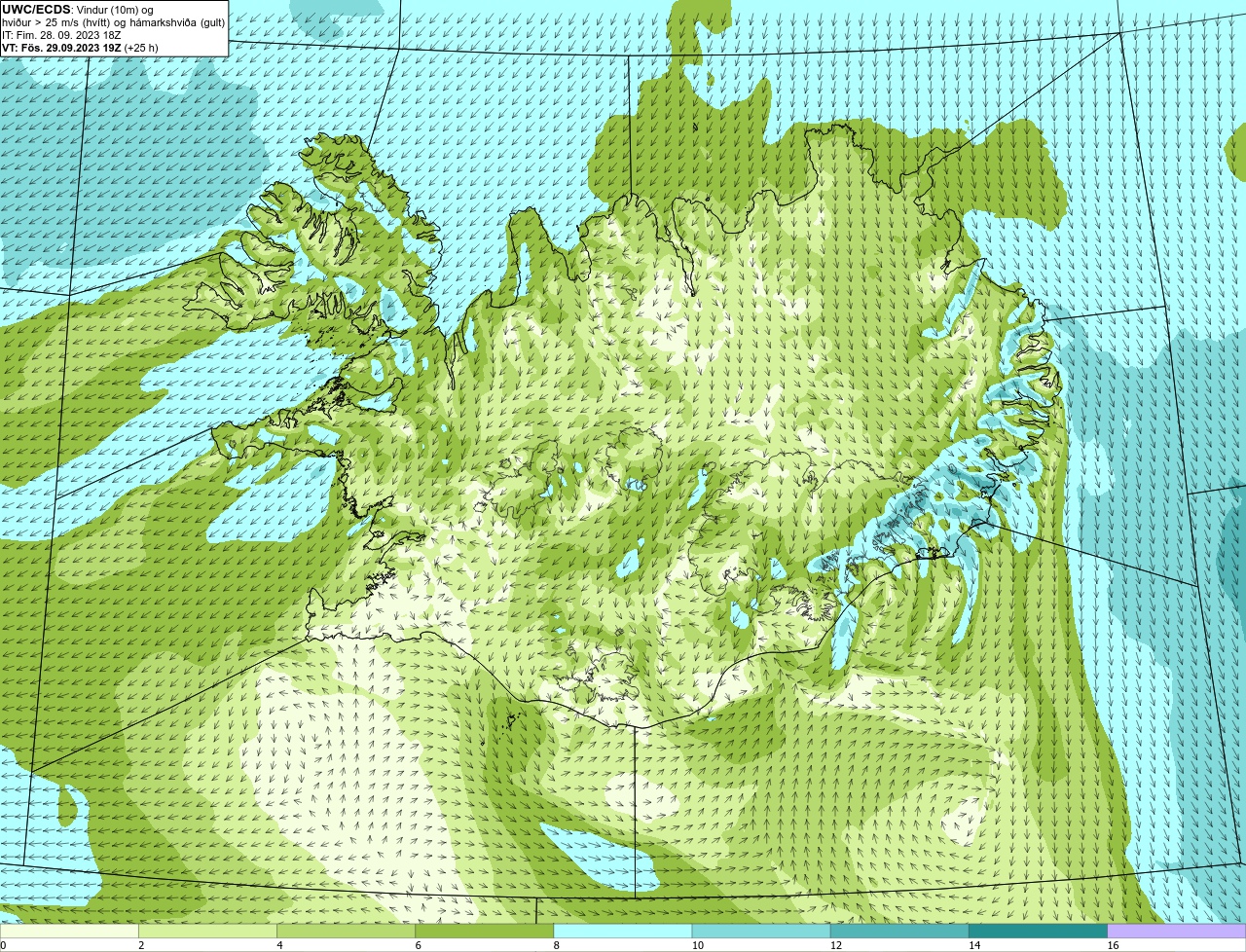The width and height of the screenshot is (1246, 952).
Task: Click the 'UWC/ECDS: Vindur (10m) og' title line
Action: click(x=78, y=10)
